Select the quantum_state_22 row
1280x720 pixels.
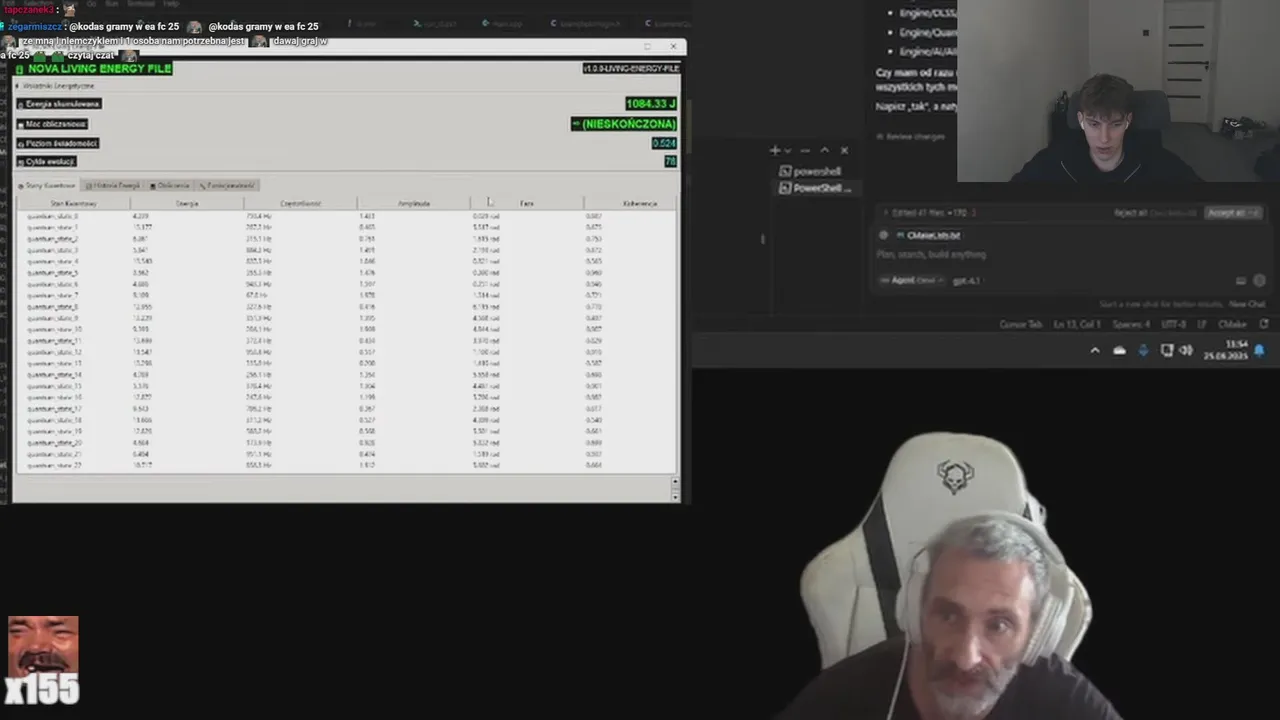[x=345, y=465]
